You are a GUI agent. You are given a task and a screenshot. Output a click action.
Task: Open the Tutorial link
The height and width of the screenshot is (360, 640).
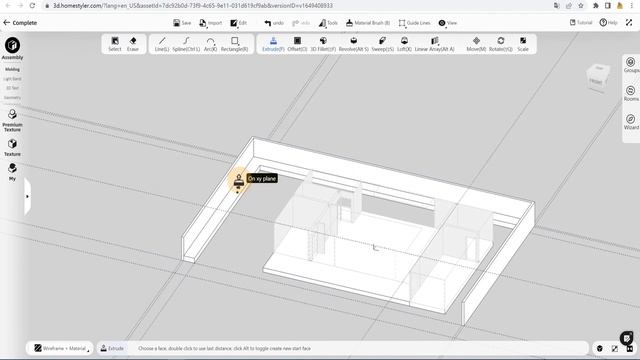pos(581,22)
